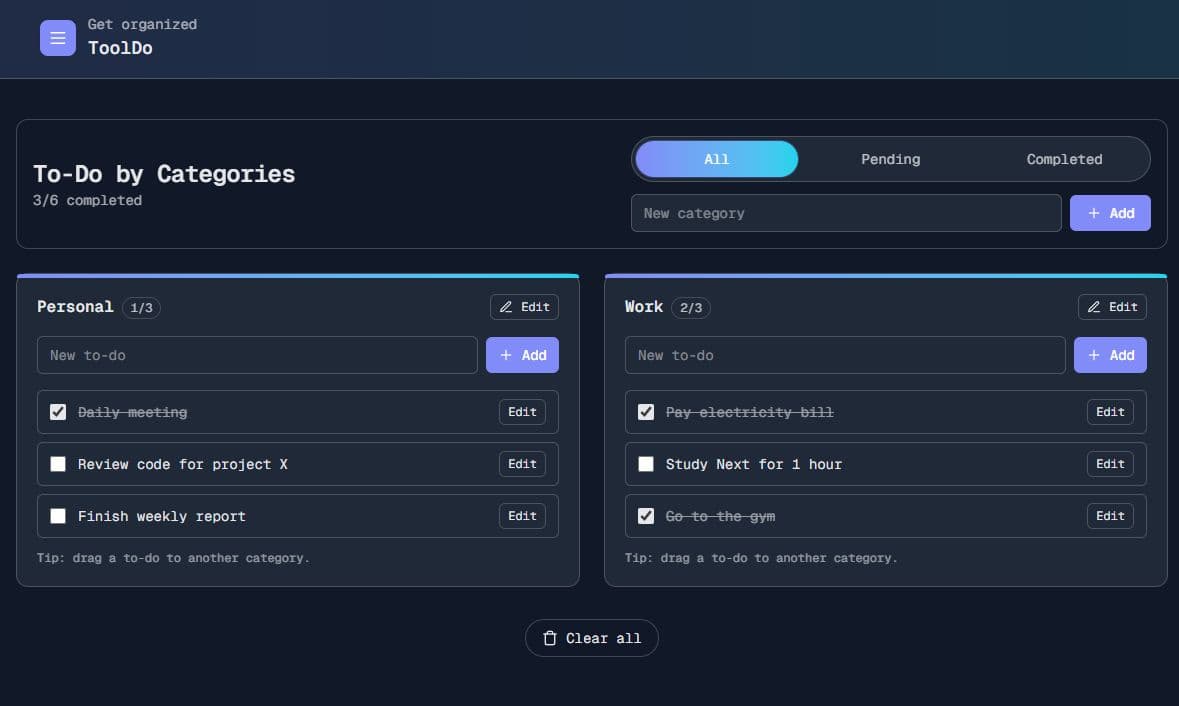Uncheck the Pay electricity bill task
Screen dimensions: 1179x706
click(x=646, y=412)
